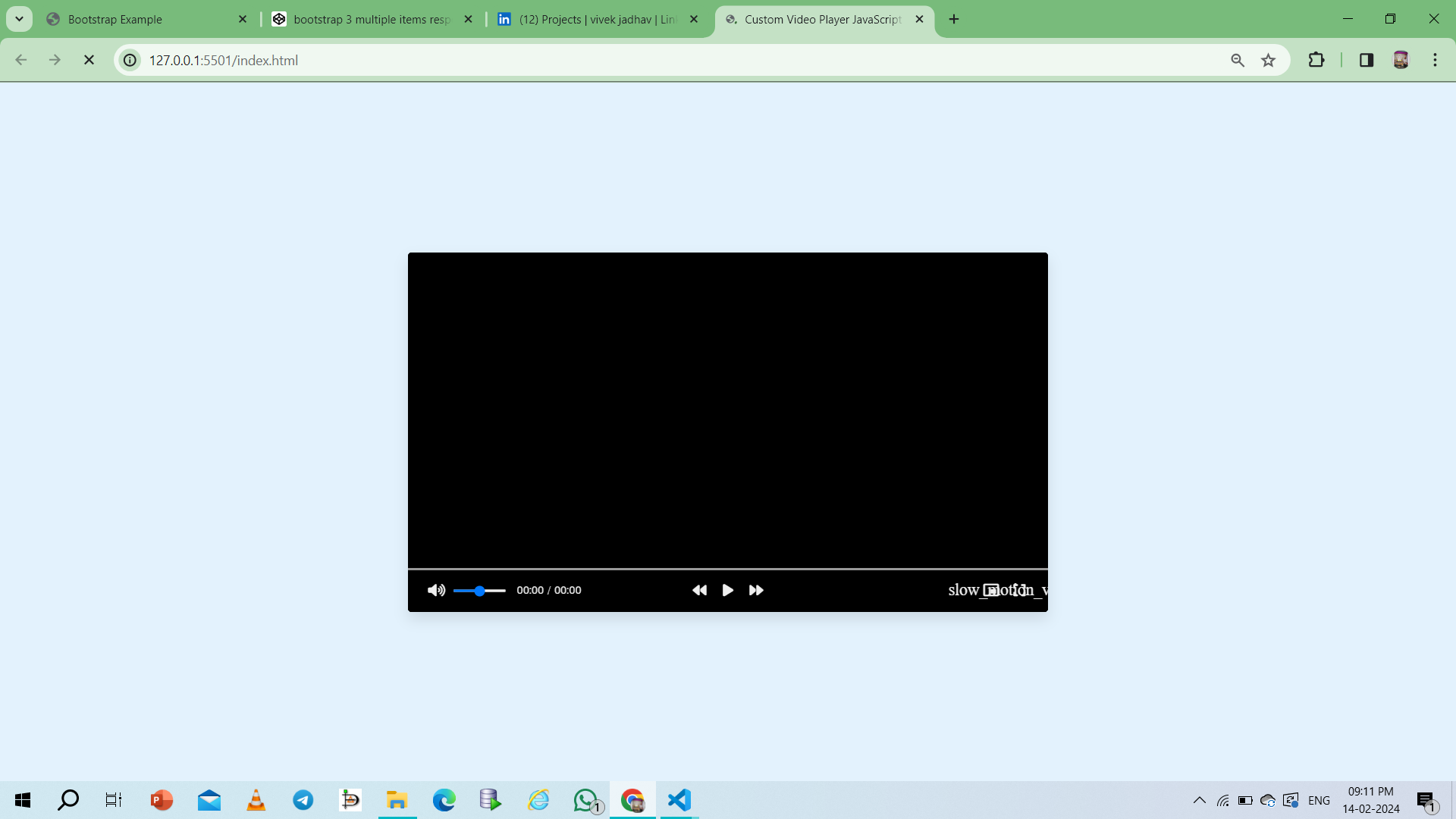
Task: Expand the tab search dropdown arrow
Action: click(x=19, y=19)
